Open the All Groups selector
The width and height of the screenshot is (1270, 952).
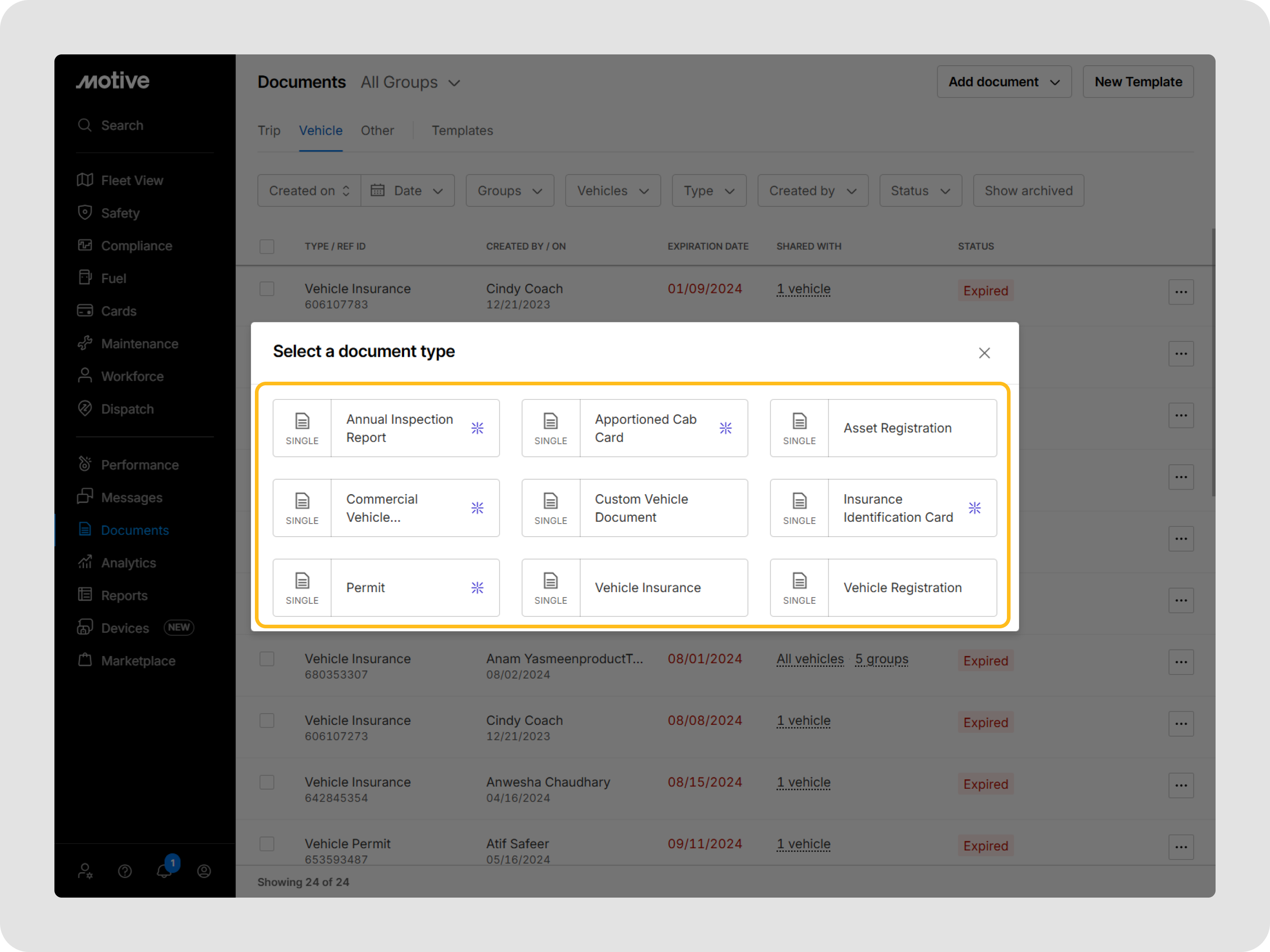[410, 83]
